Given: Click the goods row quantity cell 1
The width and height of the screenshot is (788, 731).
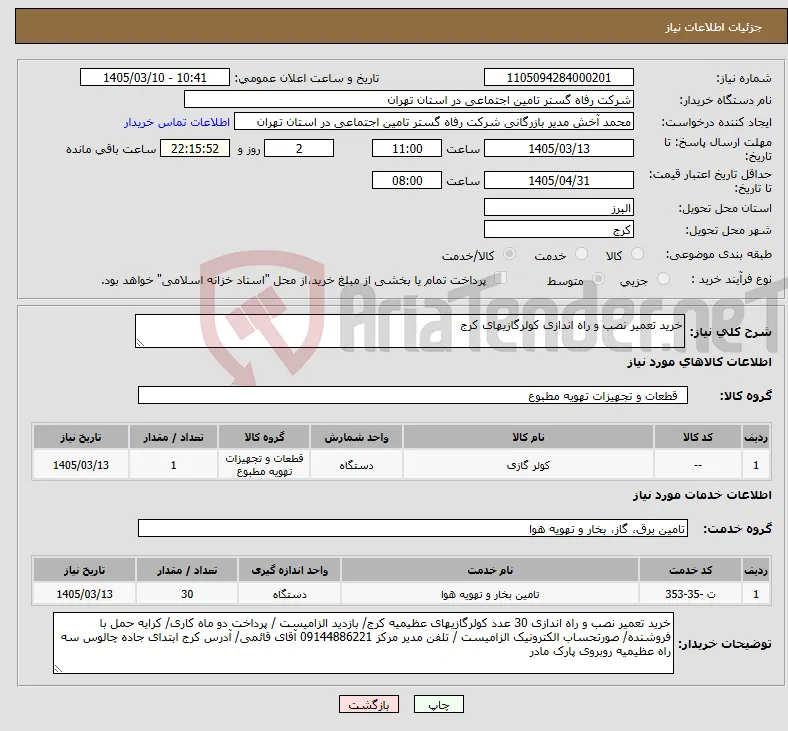Looking at the screenshot, I should (x=173, y=465).
